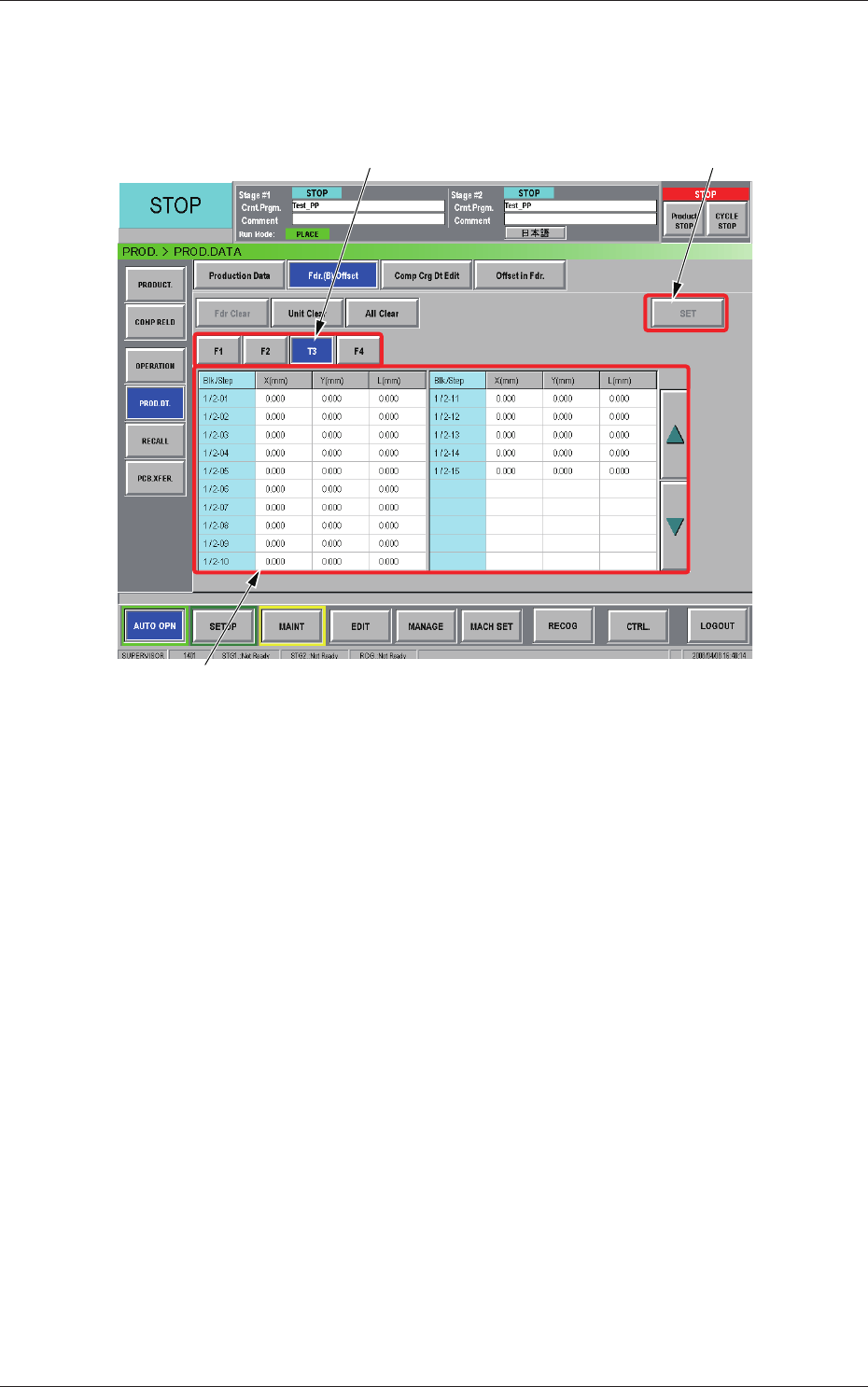
Task: Click the Fdr Clear button
Action: 232,314
